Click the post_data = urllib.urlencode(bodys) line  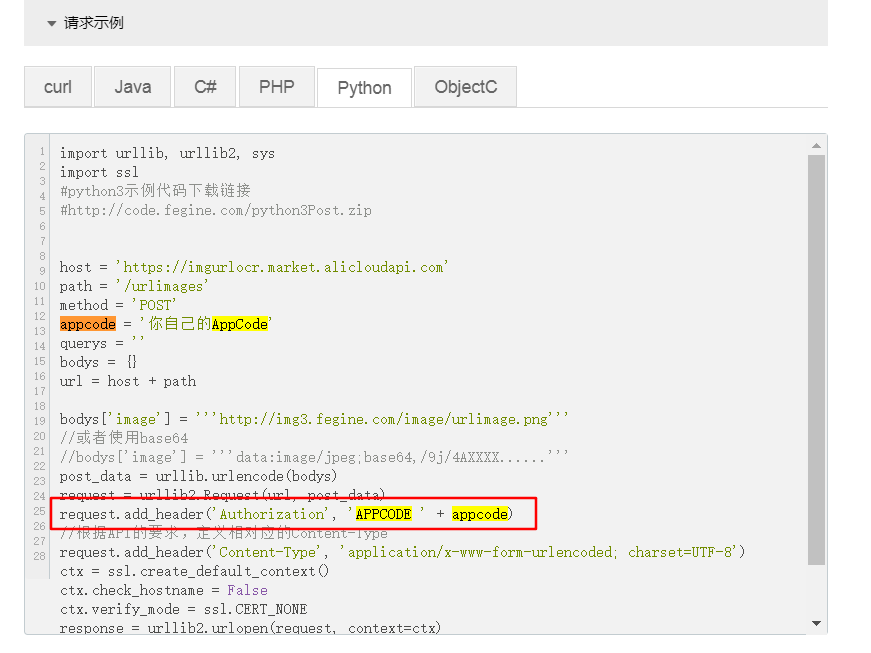(198, 476)
